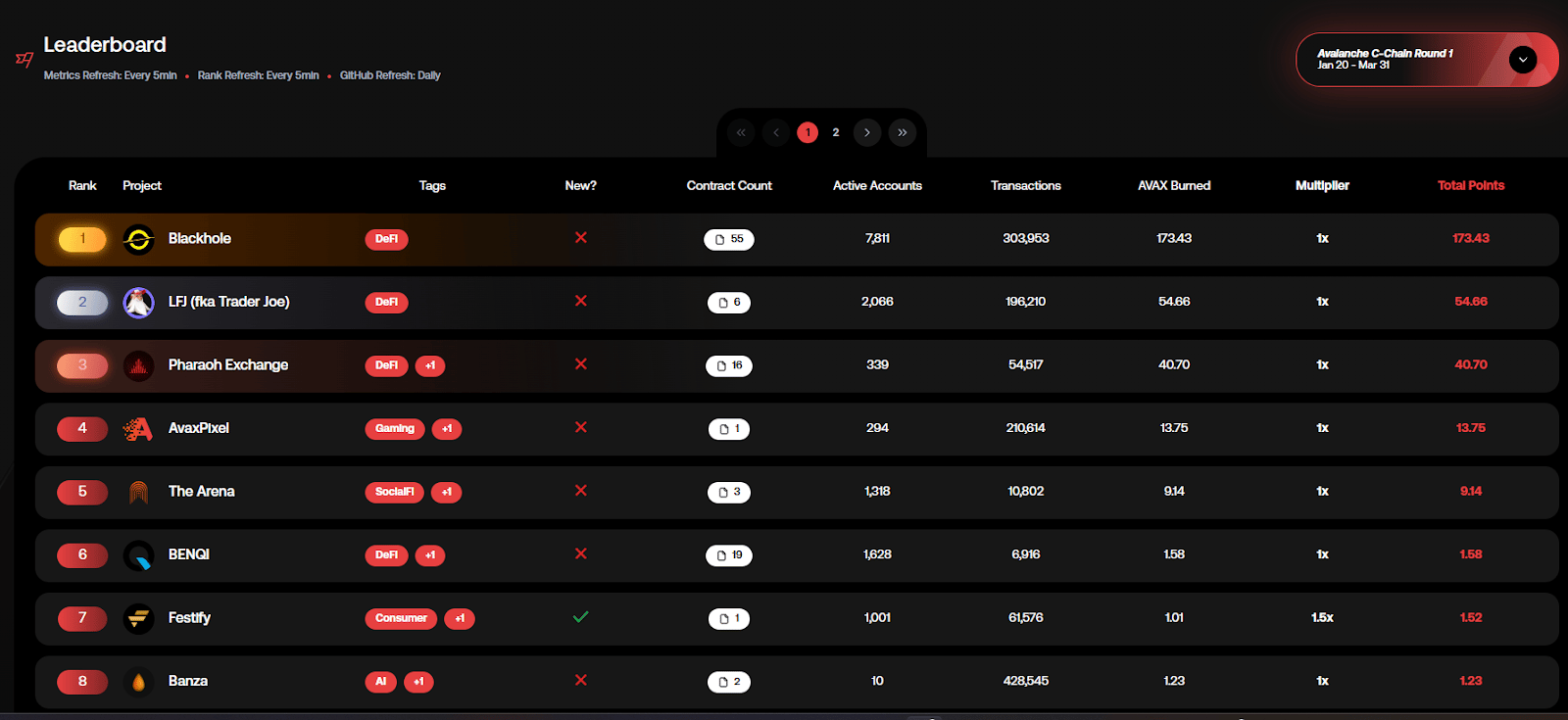Click Banza's transactions value 428,545
1568x720 pixels.
[1026, 681]
